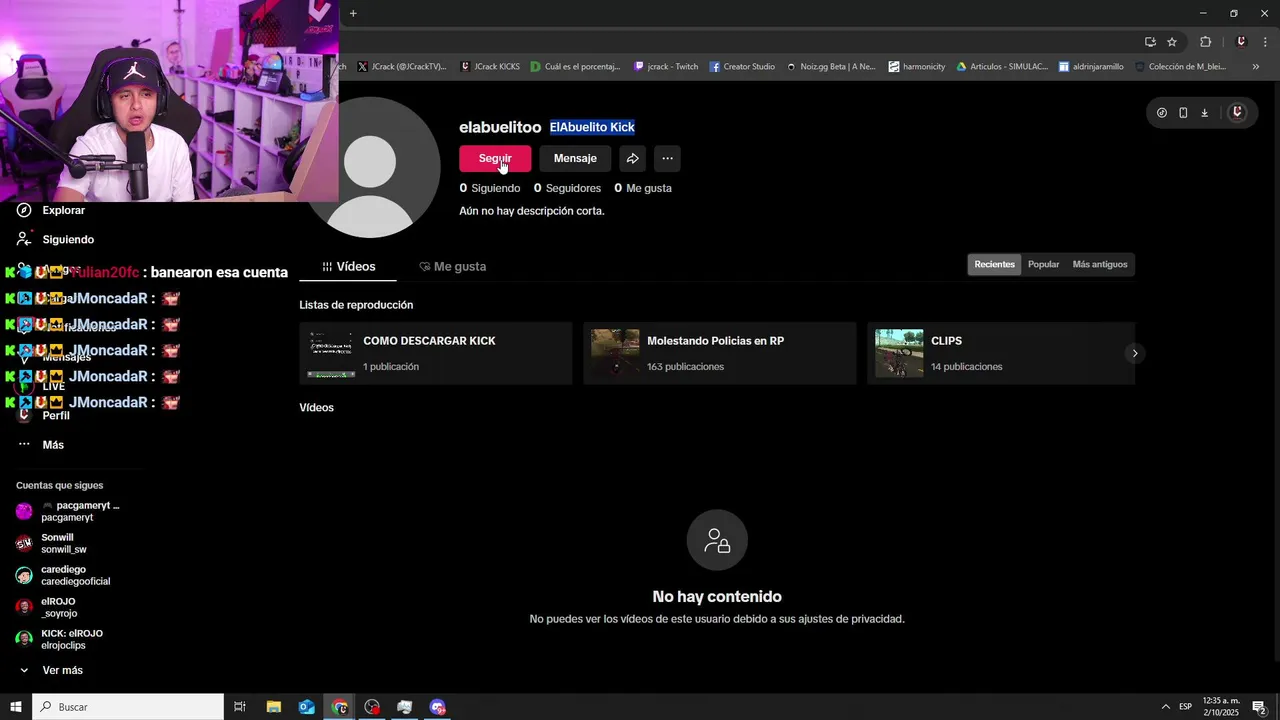Viewport: 1280px width, 720px height.
Task: Open the Colección de M_blei bookmark
Action: (1179, 67)
